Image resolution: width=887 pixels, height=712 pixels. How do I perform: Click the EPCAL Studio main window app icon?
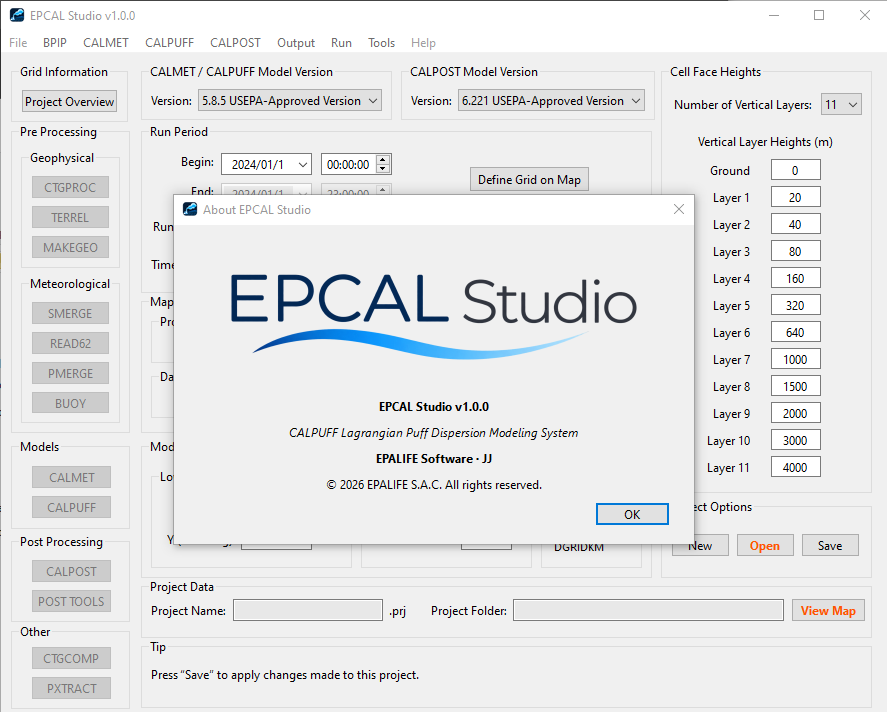(x=17, y=15)
